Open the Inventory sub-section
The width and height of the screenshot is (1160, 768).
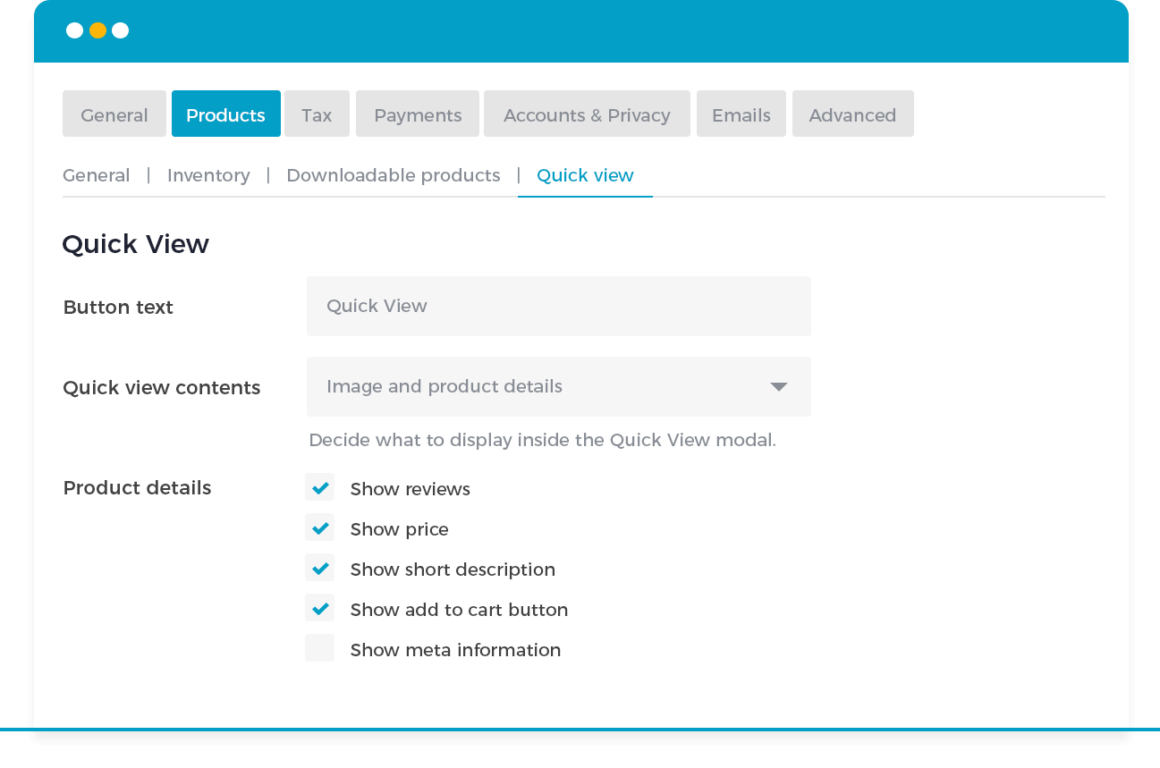208,175
